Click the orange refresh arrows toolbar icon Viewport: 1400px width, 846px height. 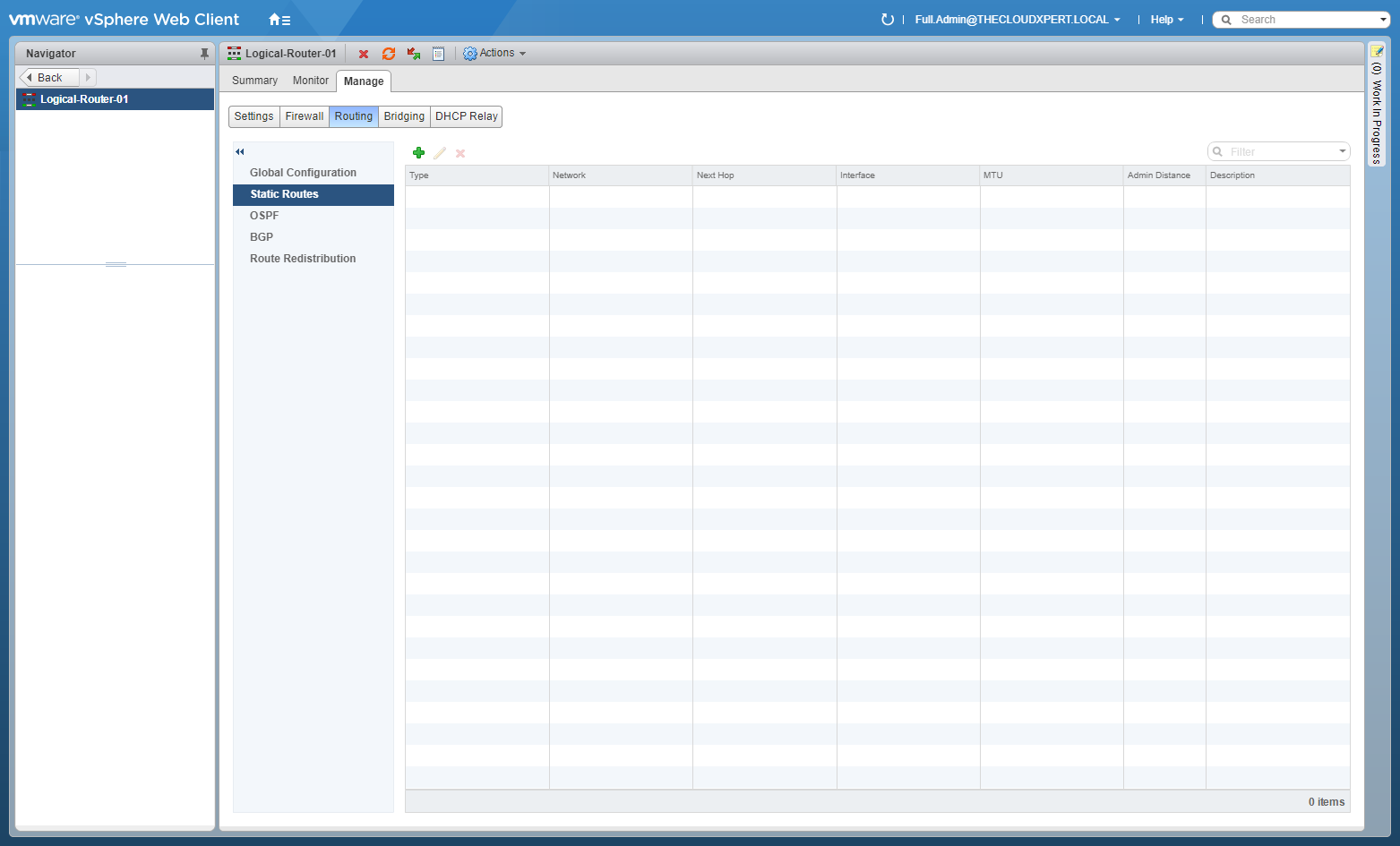tap(389, 54)
